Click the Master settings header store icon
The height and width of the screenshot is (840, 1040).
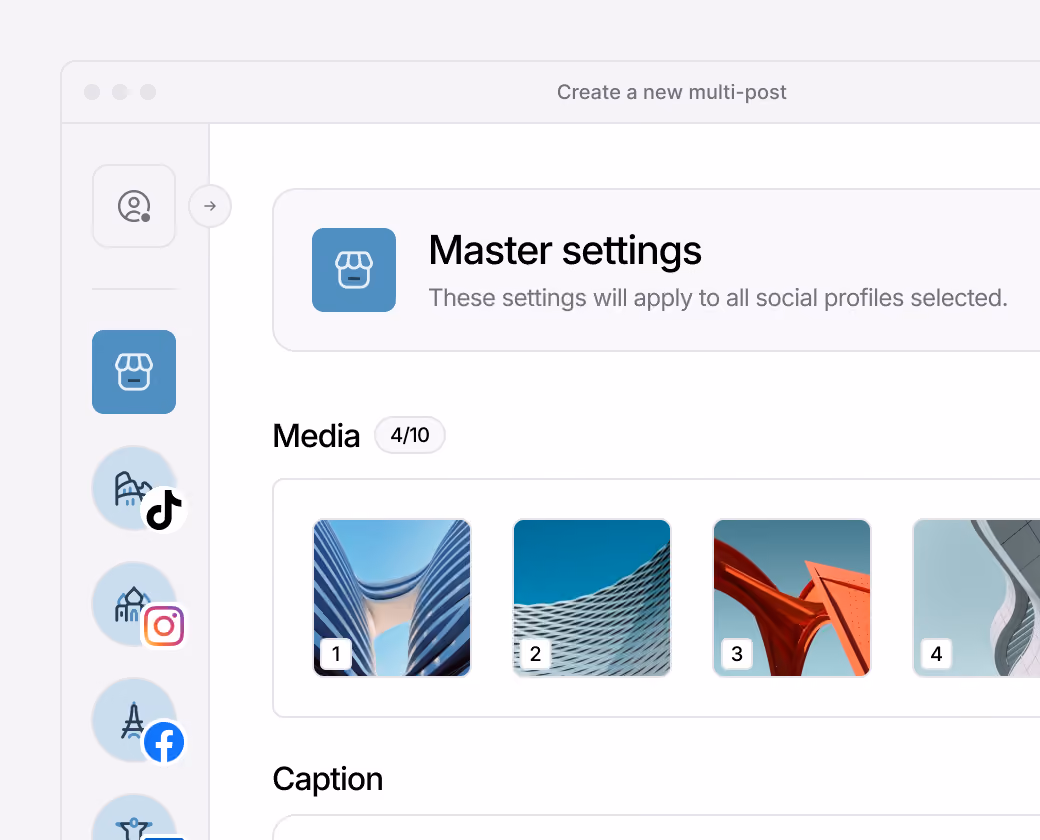click(x=354, y=270)
